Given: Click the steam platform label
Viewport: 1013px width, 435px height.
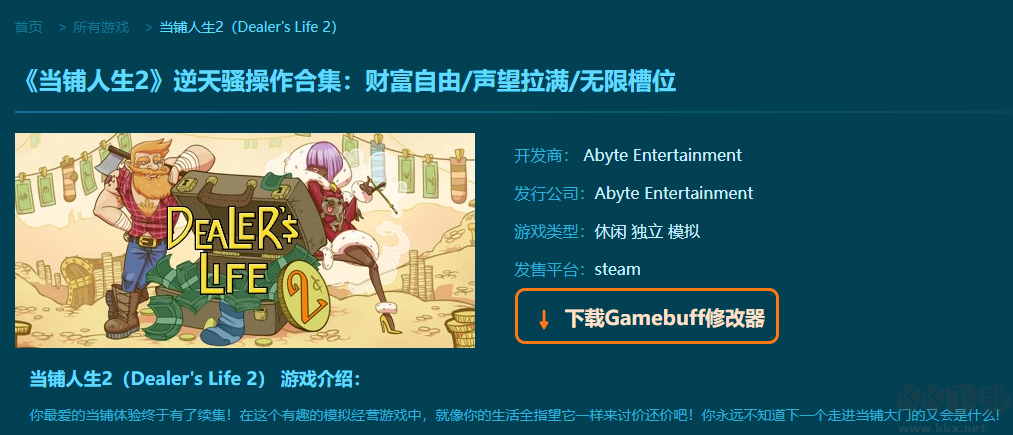Looking at the screenshot, I should pyautogui.click(x=618, y=270).
